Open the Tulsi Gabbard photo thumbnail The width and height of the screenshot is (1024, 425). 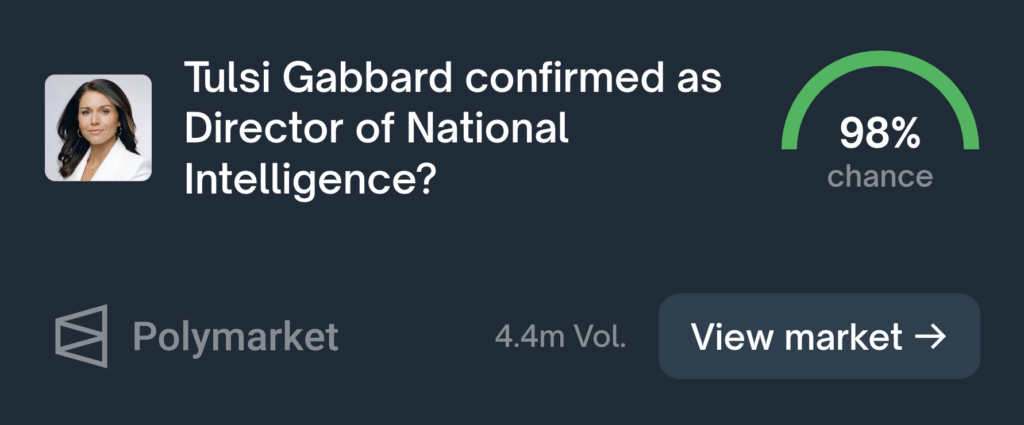[x=98, y=128]
